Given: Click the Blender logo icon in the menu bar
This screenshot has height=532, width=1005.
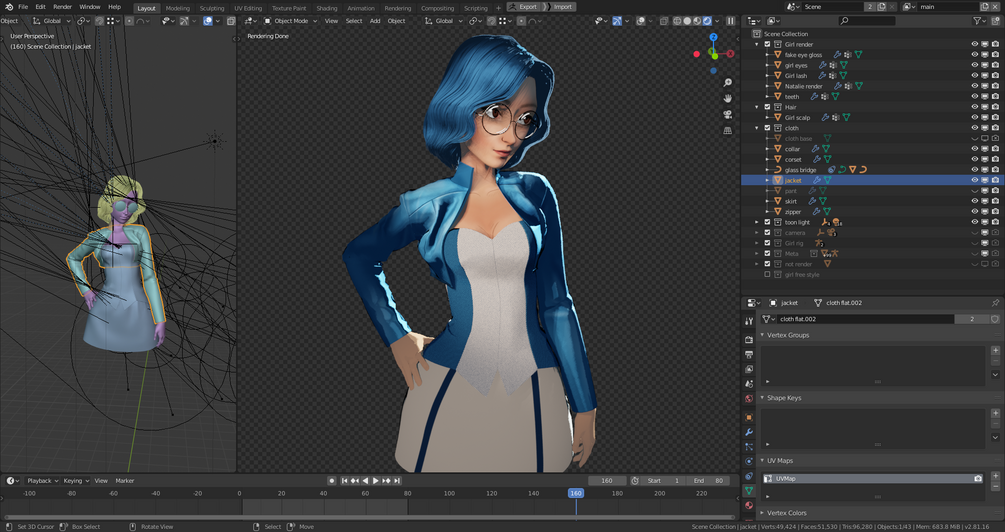Looking at the screenshot, I should 9,7.
